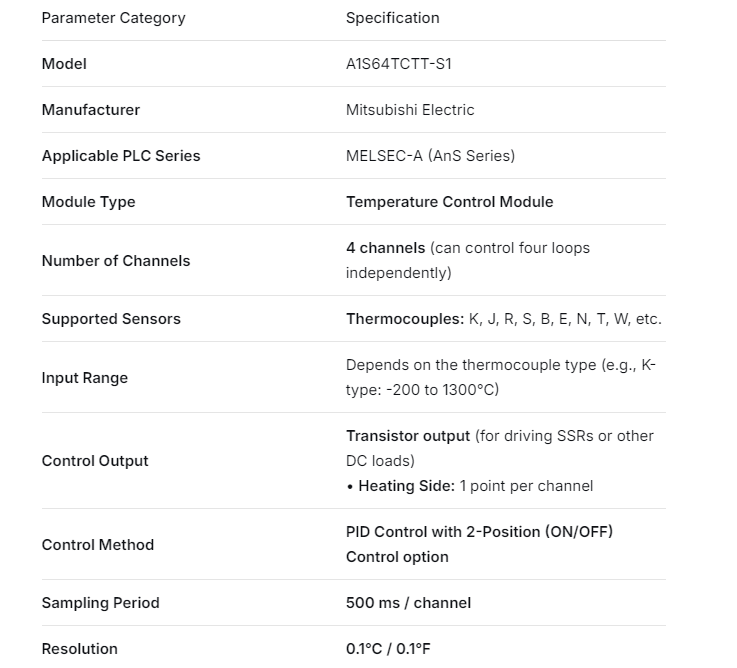Select the model number A1S64TCTT-S1
This screenshot has width=737, height=668.
398,64
